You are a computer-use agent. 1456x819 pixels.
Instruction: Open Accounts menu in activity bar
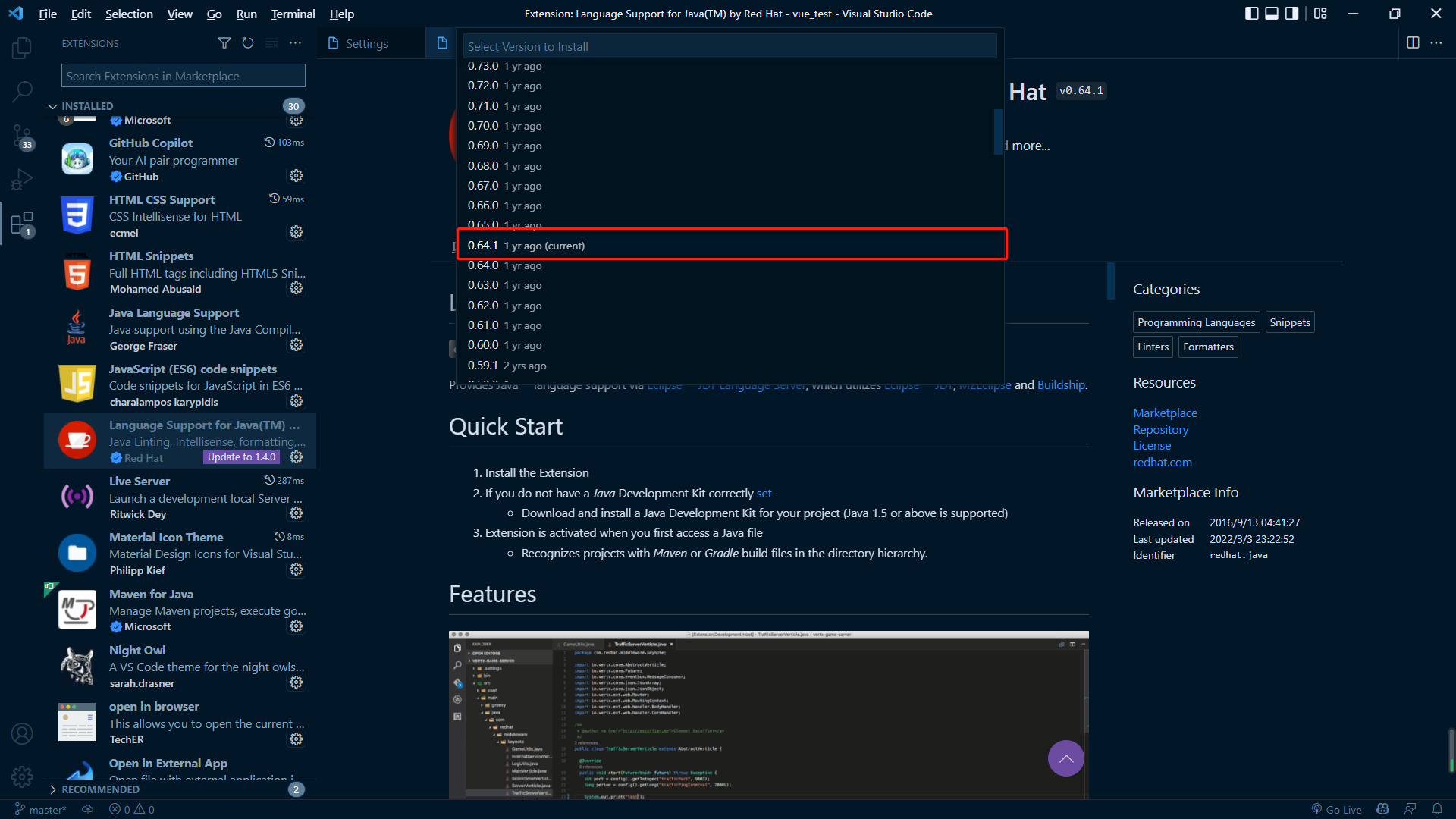(22, 733)
